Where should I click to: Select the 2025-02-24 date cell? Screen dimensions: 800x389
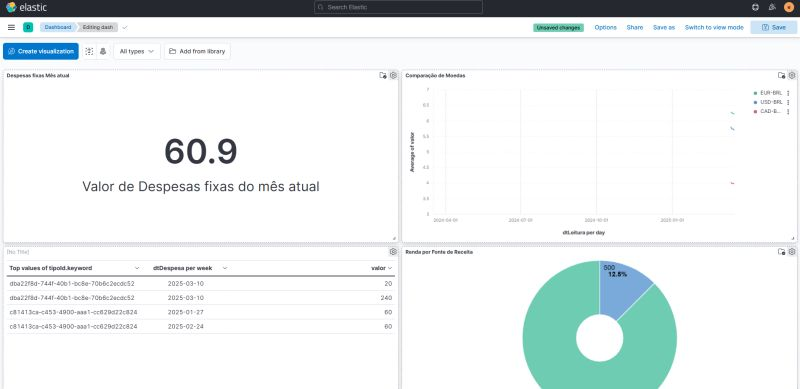[x=186, y=326]
